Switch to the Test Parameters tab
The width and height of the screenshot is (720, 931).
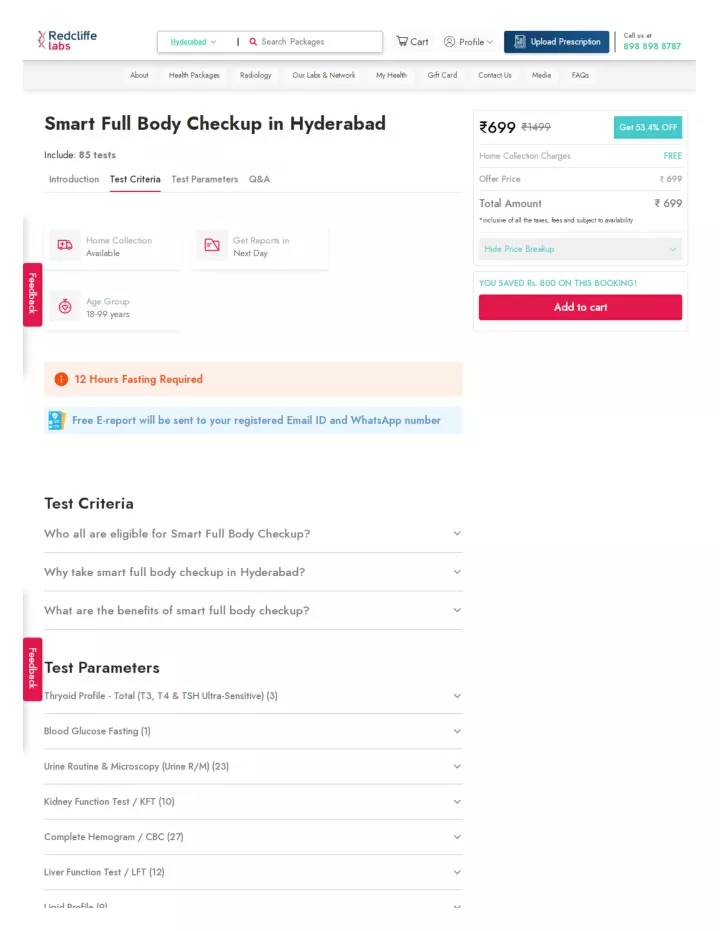205,179
